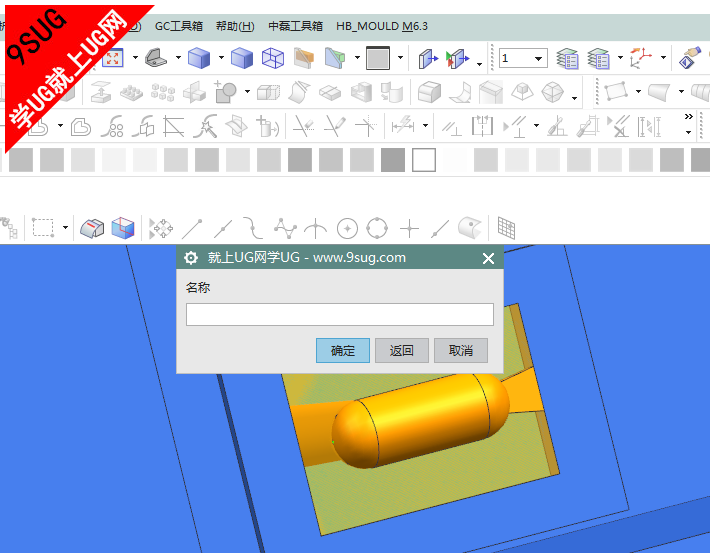Expand orient view dropdown arrow
710x553 pixels.
(x=178, y=58)
